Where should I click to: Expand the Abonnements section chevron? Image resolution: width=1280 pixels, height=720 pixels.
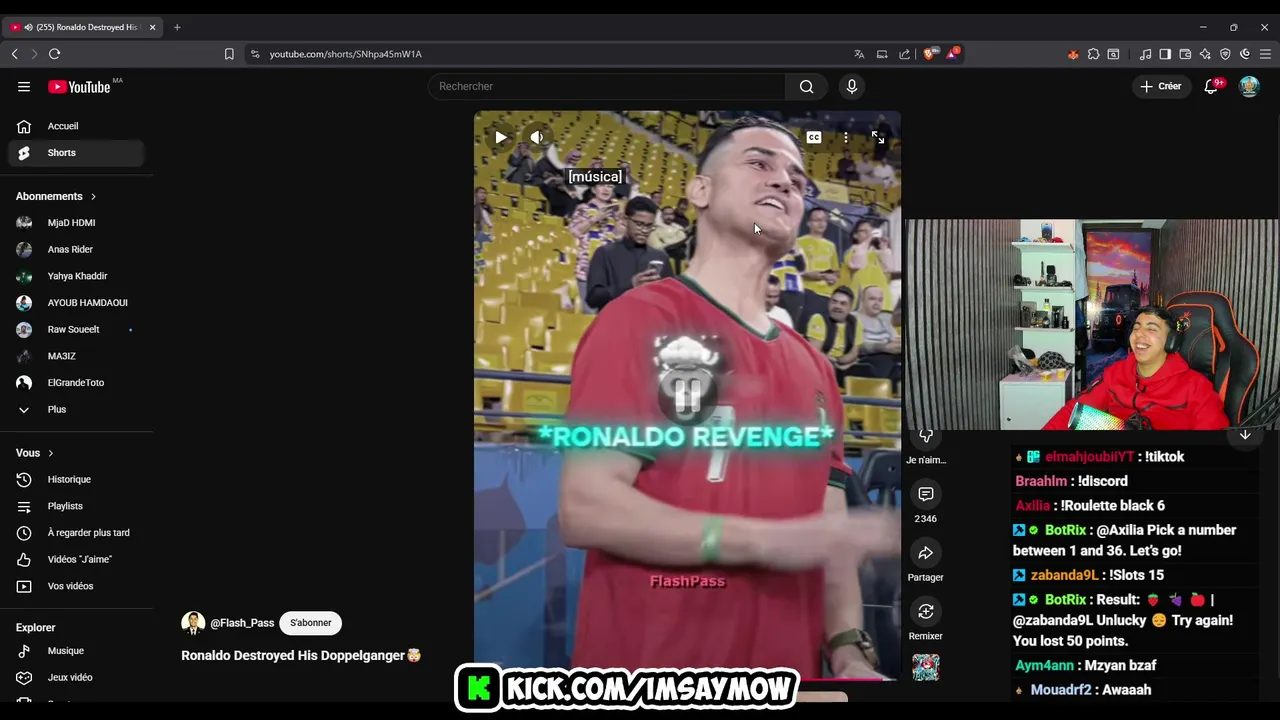93,196
